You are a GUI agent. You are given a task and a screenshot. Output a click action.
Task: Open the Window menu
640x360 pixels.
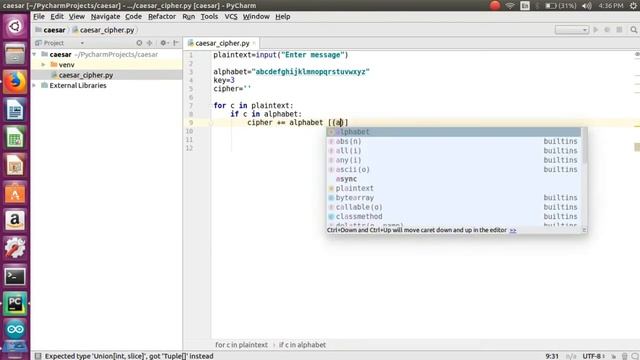256,16
